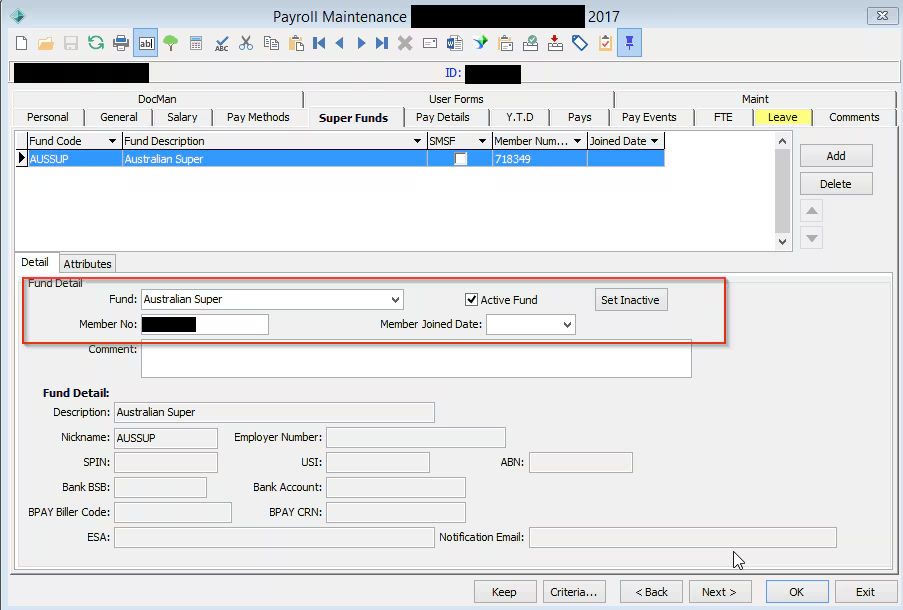The width and height of the screenshot is (903, 610).
Task: Click the tray with red download arrow icon
Action: coord(555,43)
